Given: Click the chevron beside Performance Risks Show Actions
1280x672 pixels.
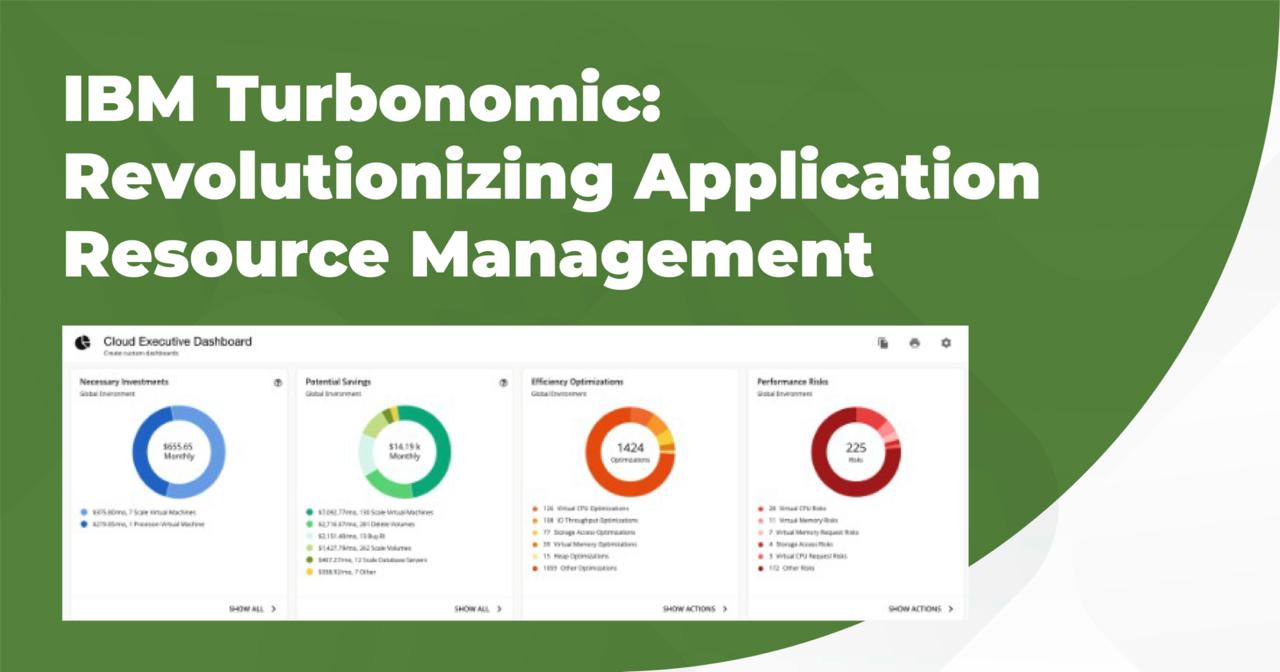Looking at the screenshot, I should (951, 608).
